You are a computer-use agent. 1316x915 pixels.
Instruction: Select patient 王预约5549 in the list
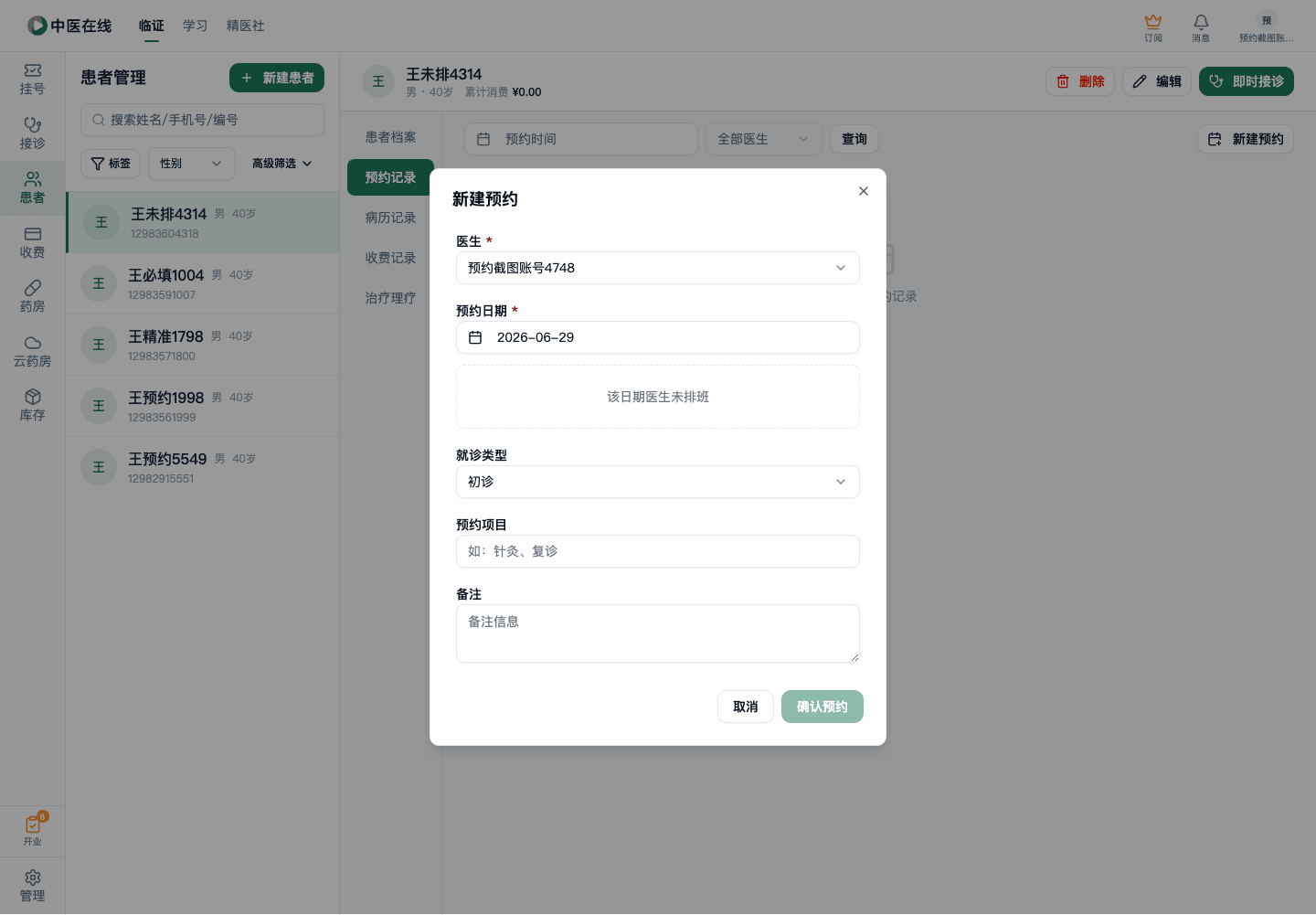click(203, 467)
